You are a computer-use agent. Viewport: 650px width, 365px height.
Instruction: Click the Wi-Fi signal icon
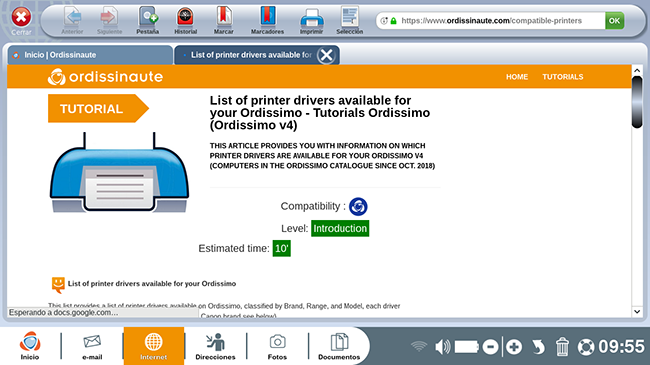[x=419, y=346]
